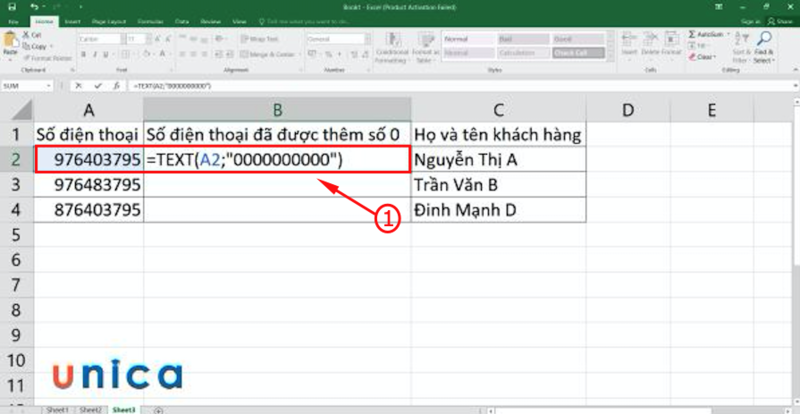Open the Formulas ribbon tab
The image size is (800, 414).
(x=149, y=20)
